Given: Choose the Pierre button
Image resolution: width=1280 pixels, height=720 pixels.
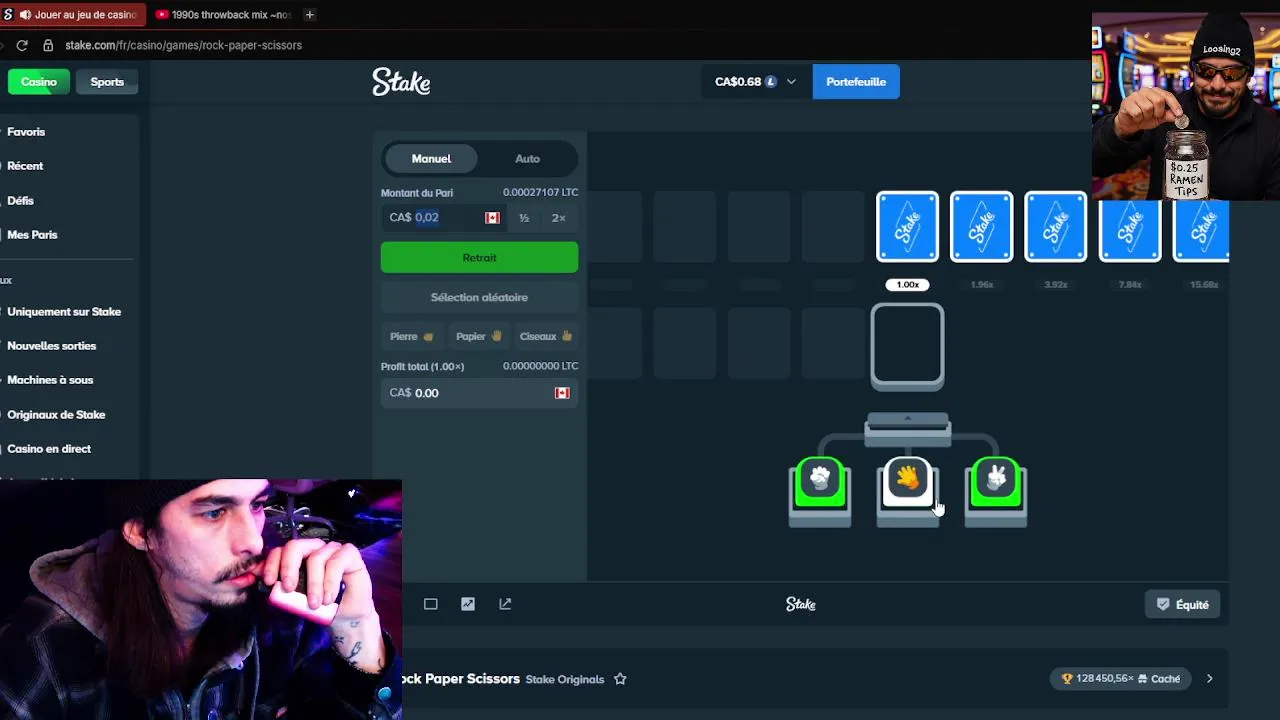Looking at the screenshot, I should [x=412, y=337].
